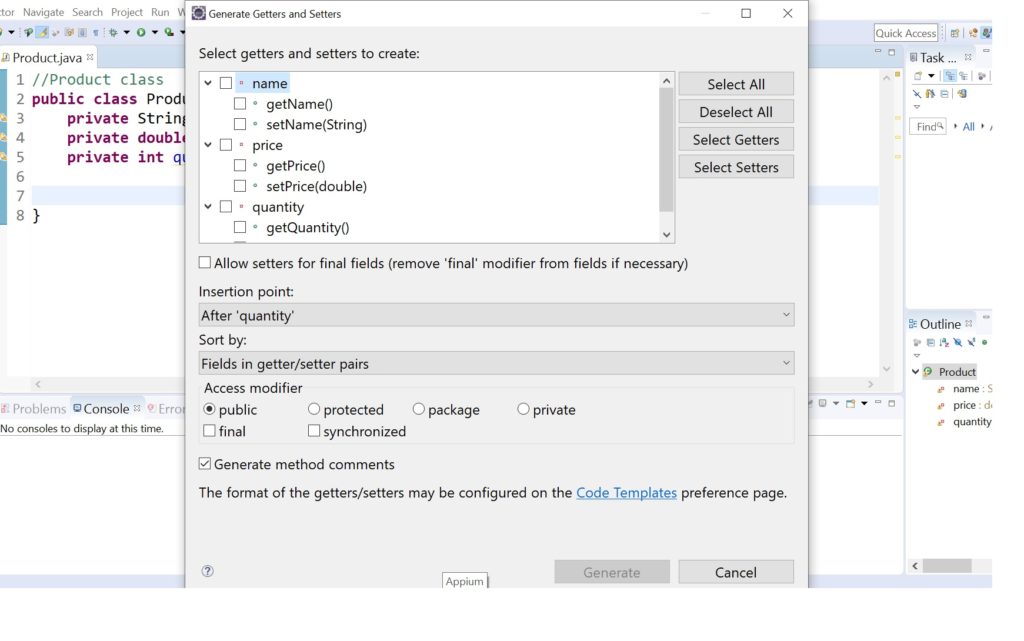Click Sort alphabetically icon in Outline toolbar
This screenshot has width=1024, height=641.
coord(944,342)
